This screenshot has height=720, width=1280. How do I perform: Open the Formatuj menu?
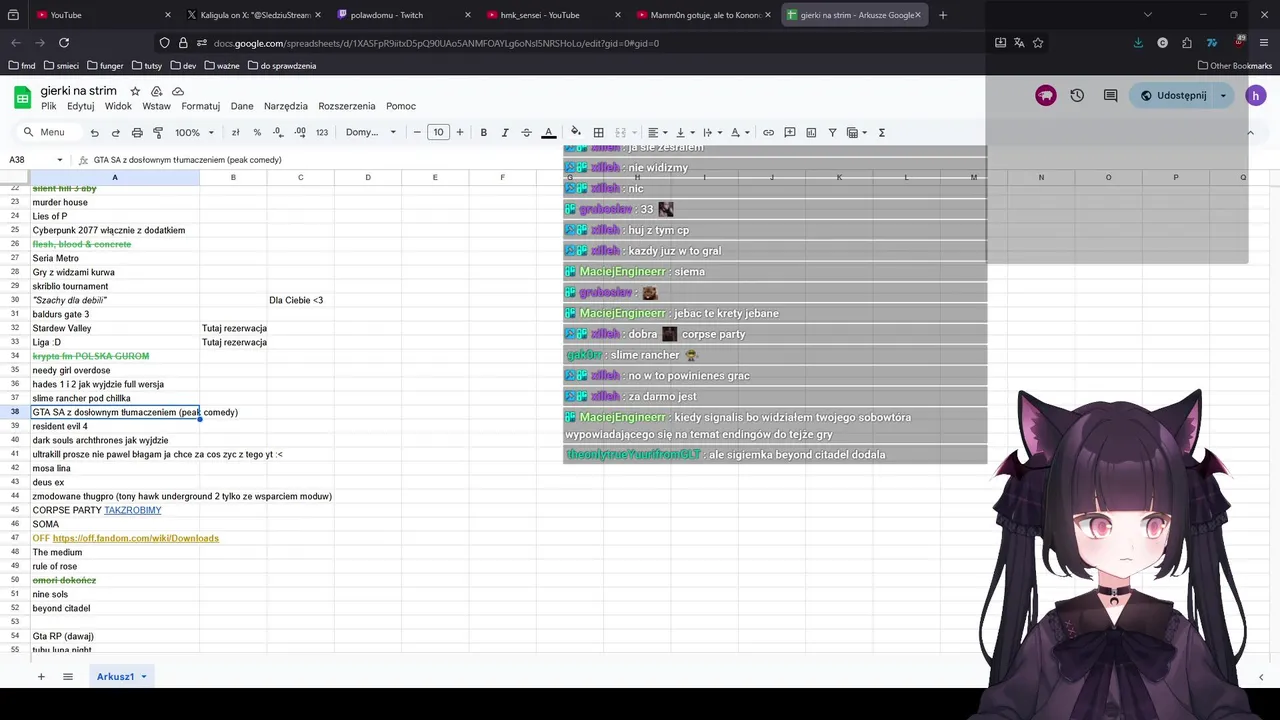[200, 106]
